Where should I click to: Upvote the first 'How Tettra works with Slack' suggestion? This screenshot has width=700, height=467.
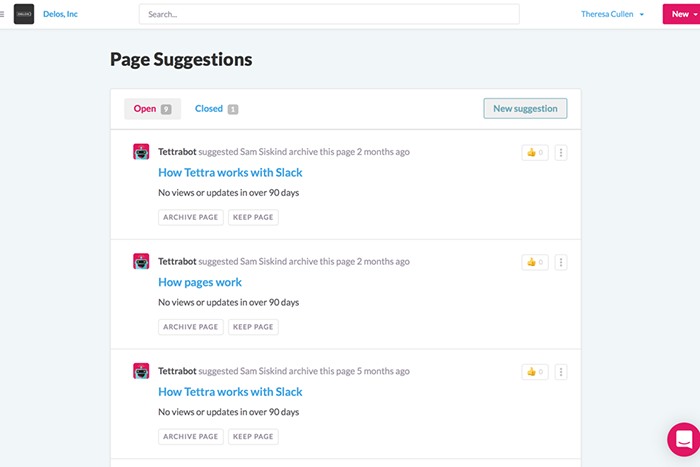pos(534,153)
